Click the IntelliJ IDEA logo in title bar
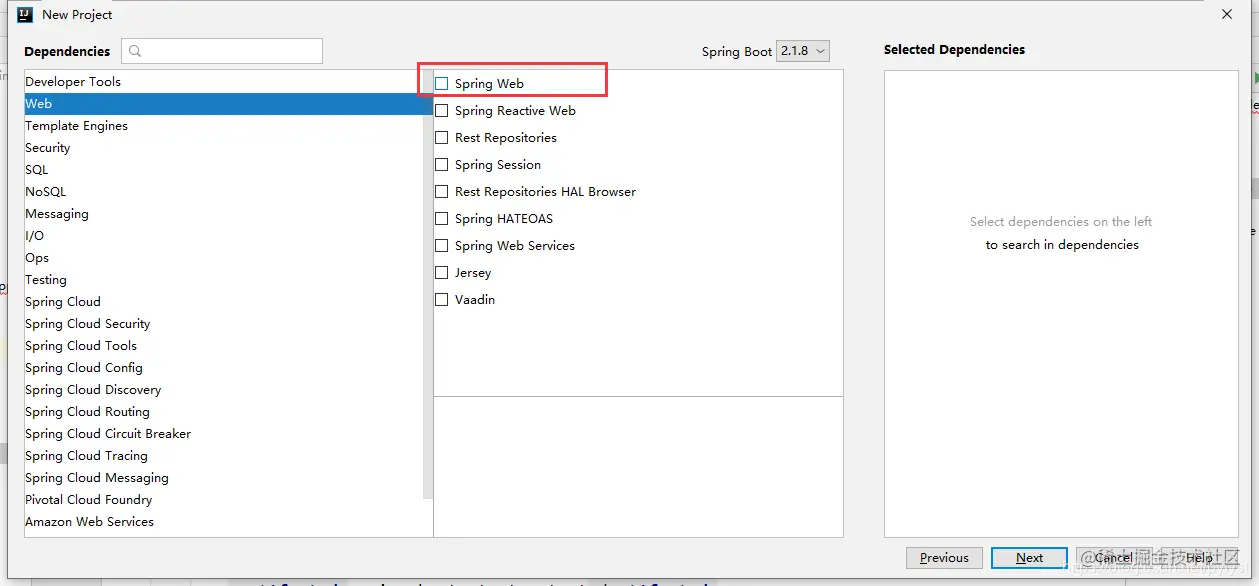The width and height of the screenshot is (1259, 586). [25, 15]
